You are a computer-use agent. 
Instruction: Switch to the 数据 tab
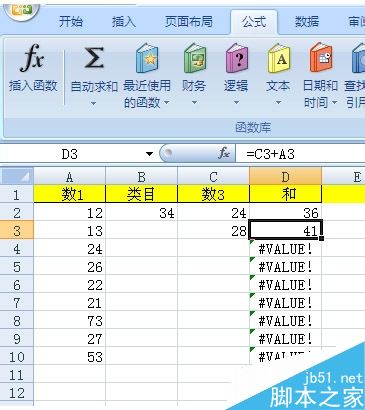tap(307, 22)
